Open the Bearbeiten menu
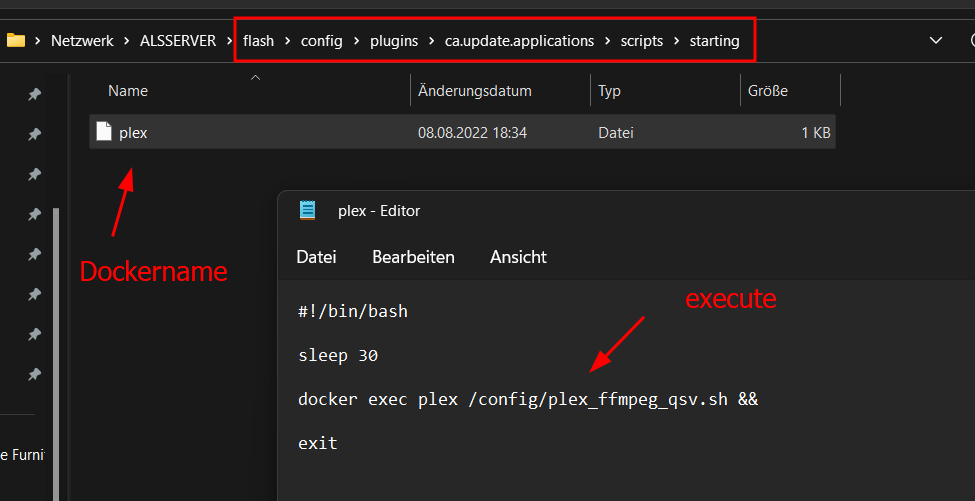The height and width of the screenshot is (501, 975). (x=414, y=257)
